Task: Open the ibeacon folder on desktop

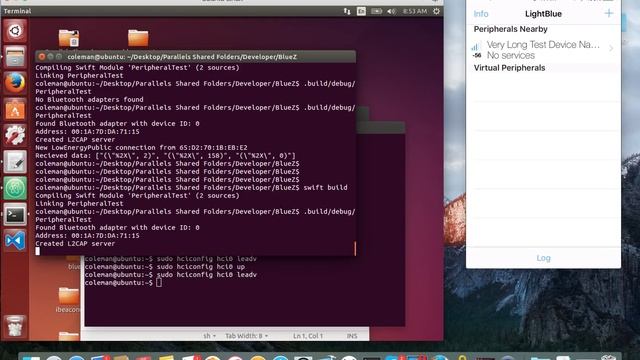Action: pyautogui.click(x=68, y=300)
